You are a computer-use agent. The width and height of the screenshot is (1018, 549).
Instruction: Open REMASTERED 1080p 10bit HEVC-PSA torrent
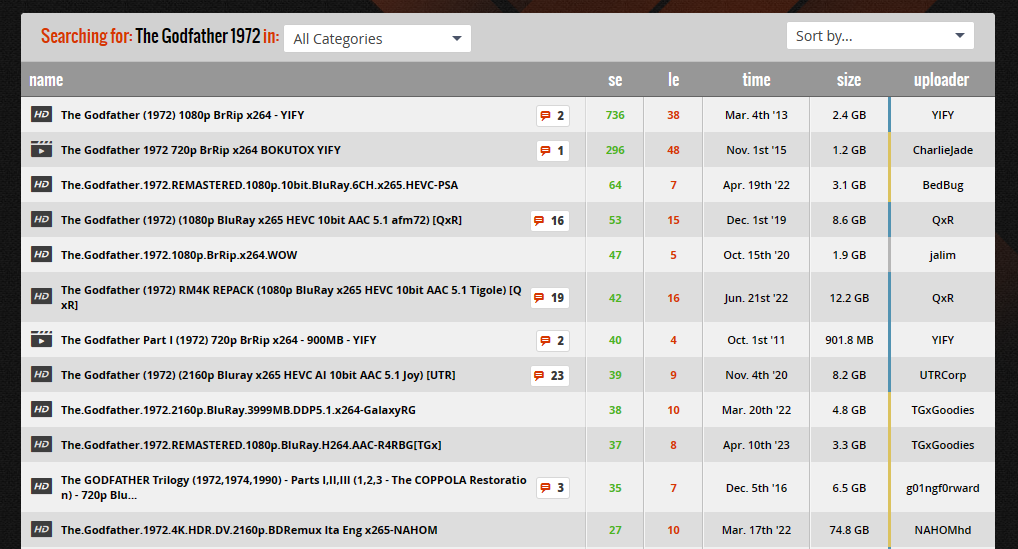pyautogui.click(x=260, y=185)
